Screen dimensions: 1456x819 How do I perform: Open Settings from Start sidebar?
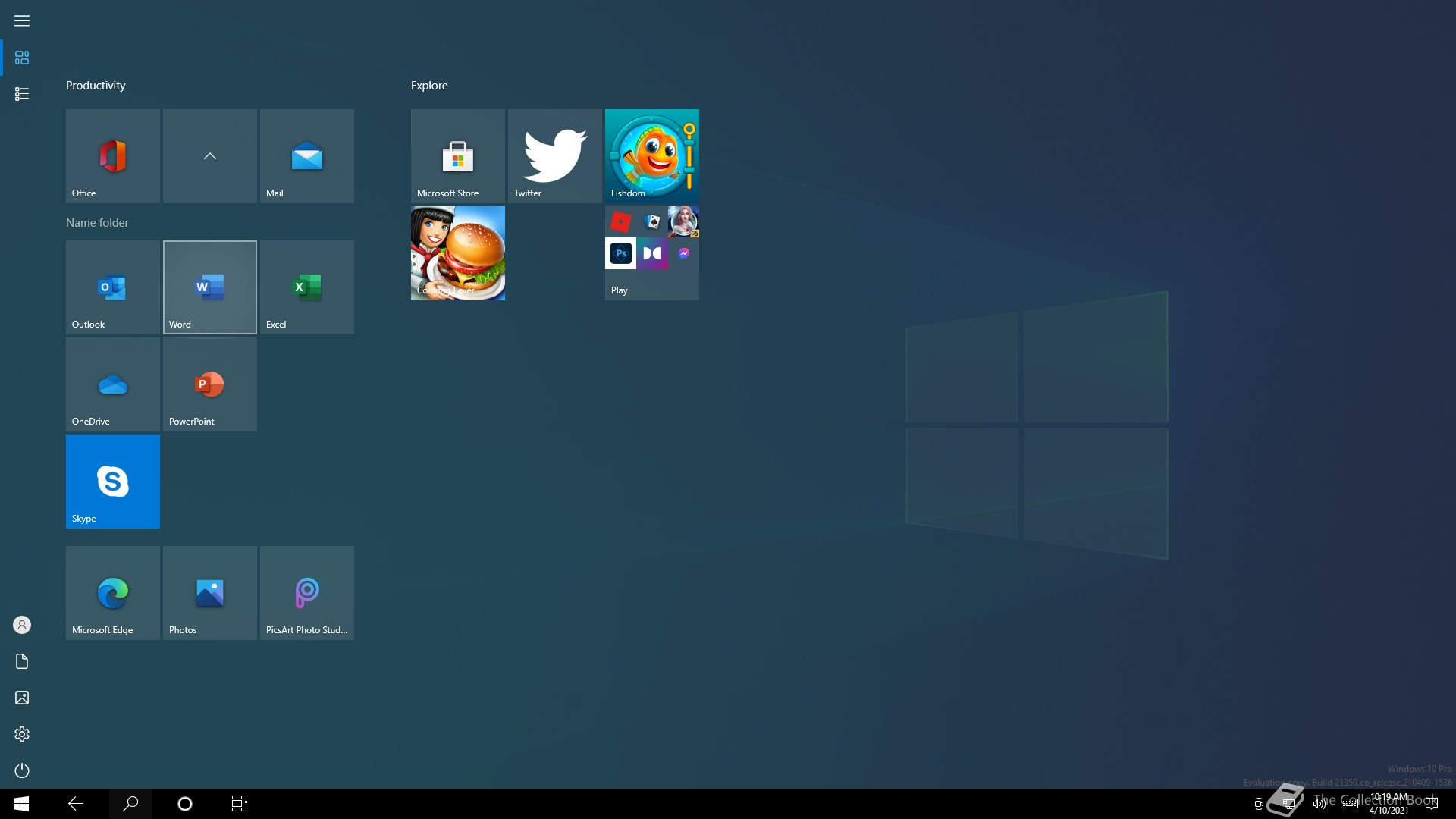22,734
